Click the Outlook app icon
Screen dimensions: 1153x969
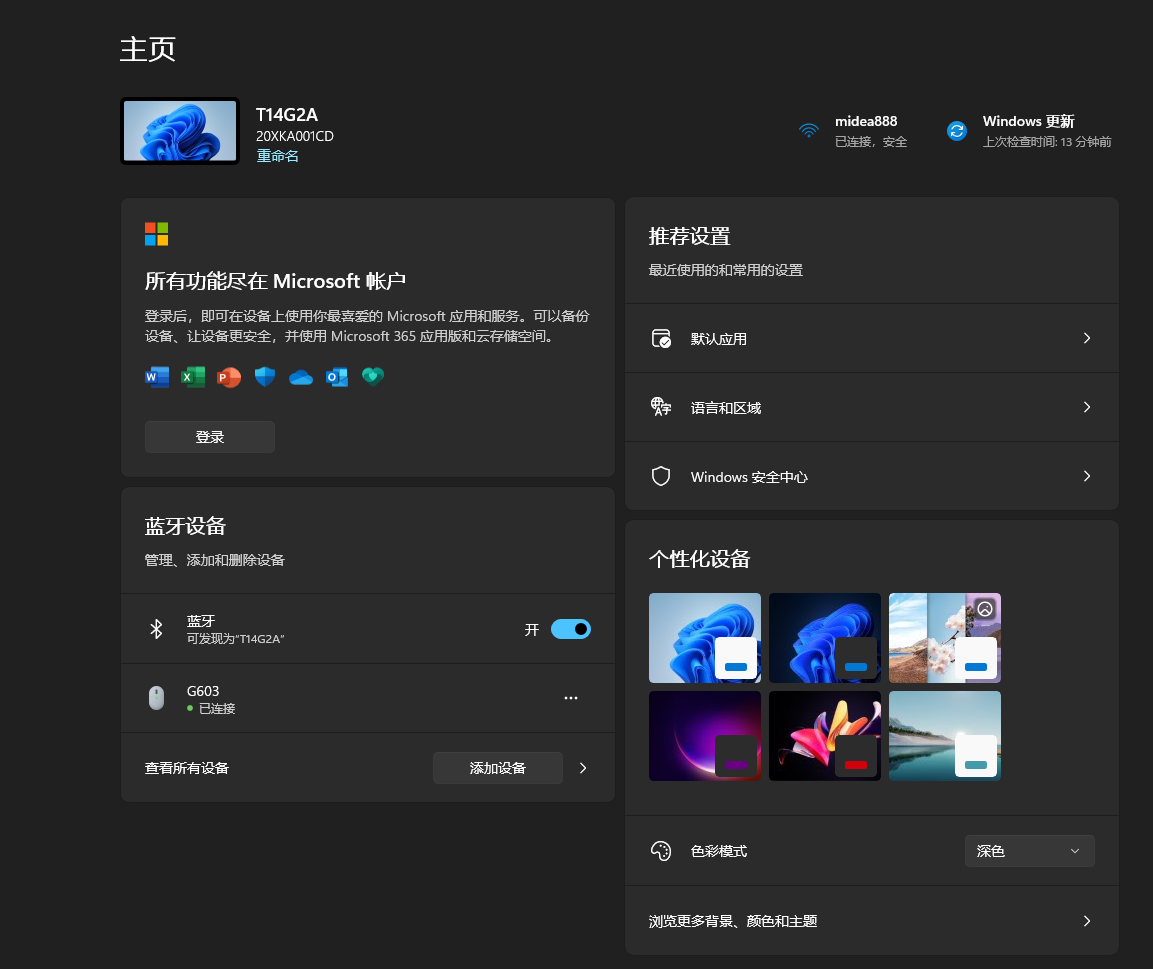337,377
